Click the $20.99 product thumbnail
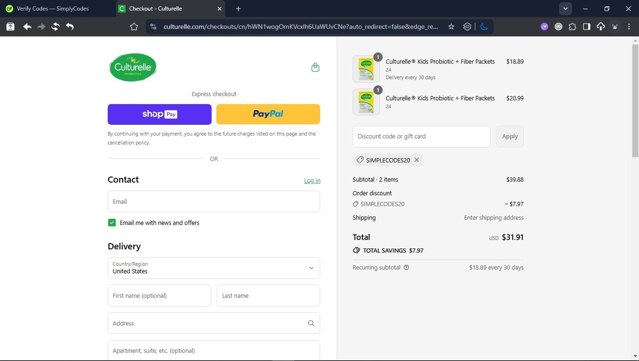Image resolution: width=639 pixels, height=361 pixels. (366, 102)
